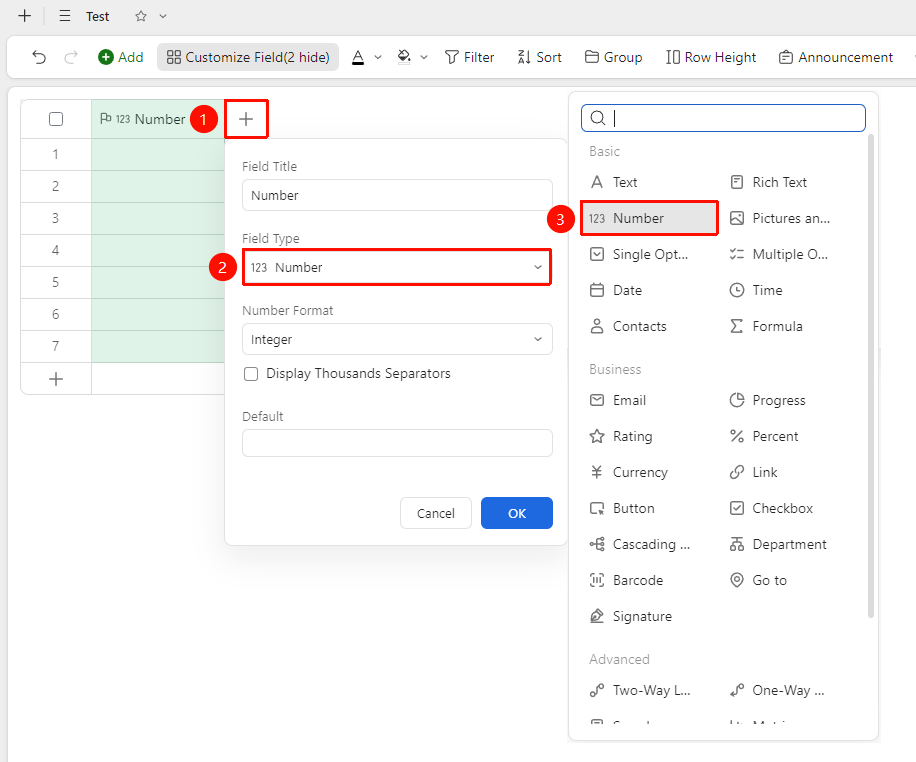The height and width of the screenshot is (762, 916).
Task: Enable Display Thousands Separators checkbox
Action: pyautogui.click(x=251, y=374)
